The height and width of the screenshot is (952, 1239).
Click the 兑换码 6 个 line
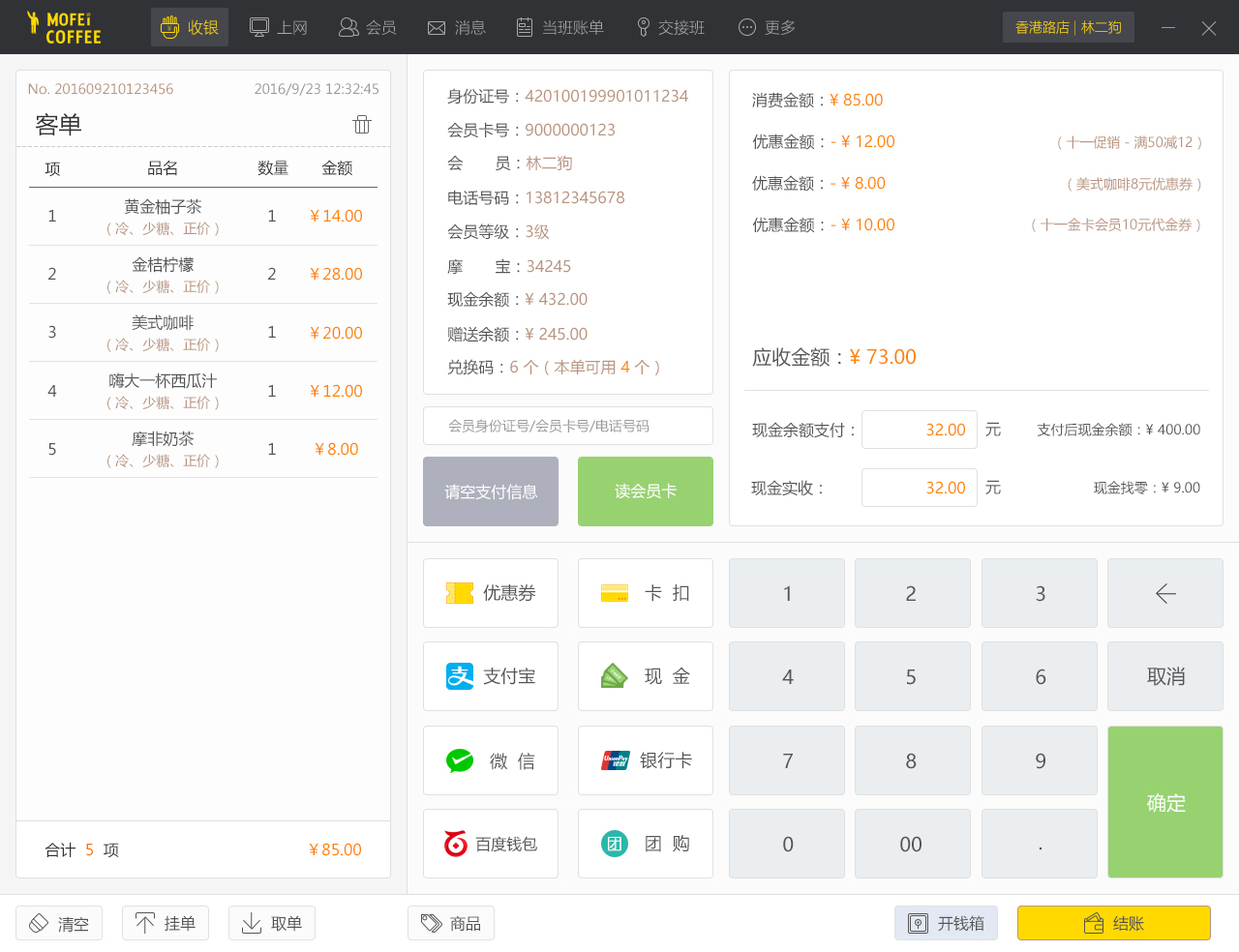pos(555,368)
